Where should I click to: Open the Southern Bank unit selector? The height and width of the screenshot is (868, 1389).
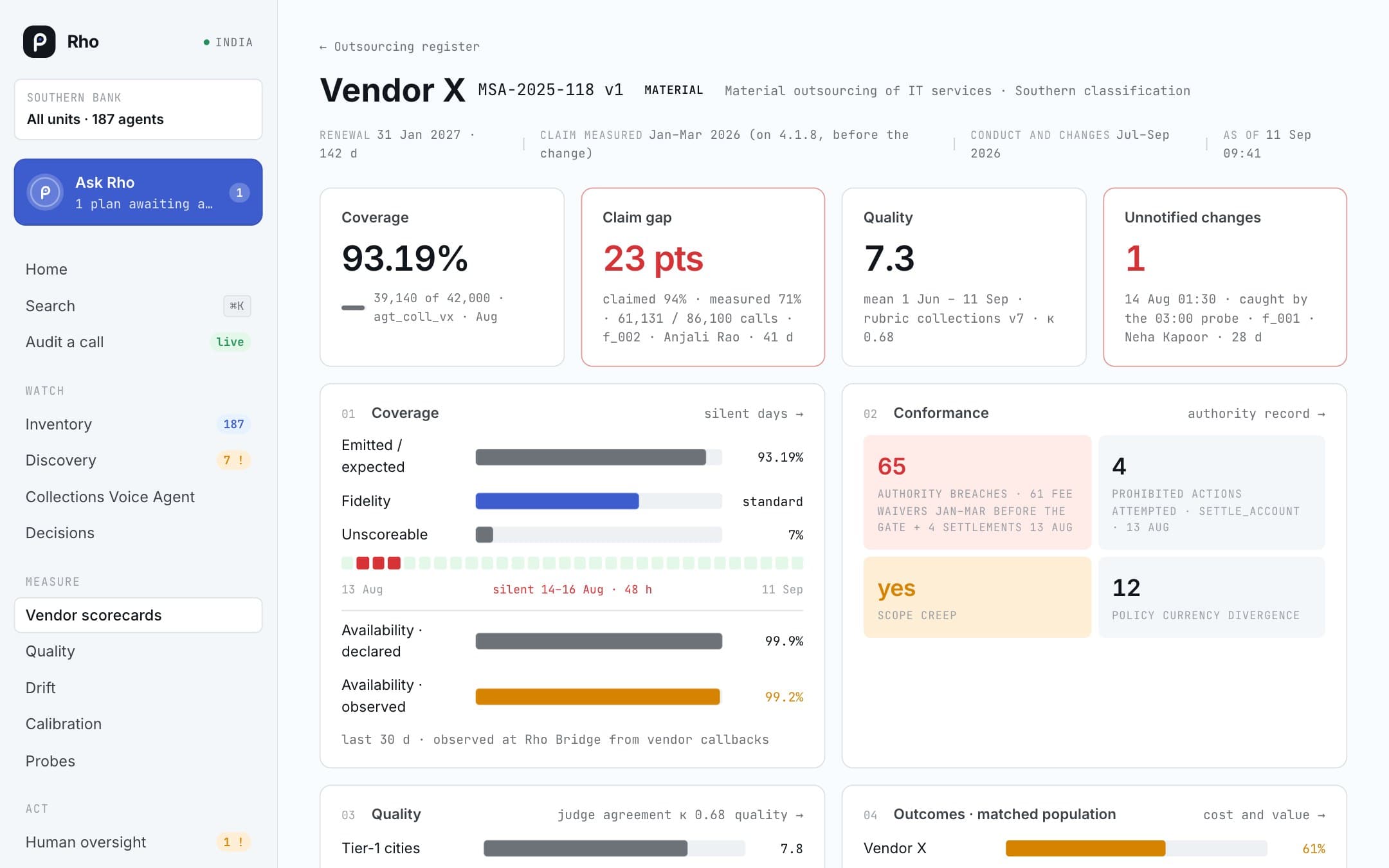(x=138, y=109)
